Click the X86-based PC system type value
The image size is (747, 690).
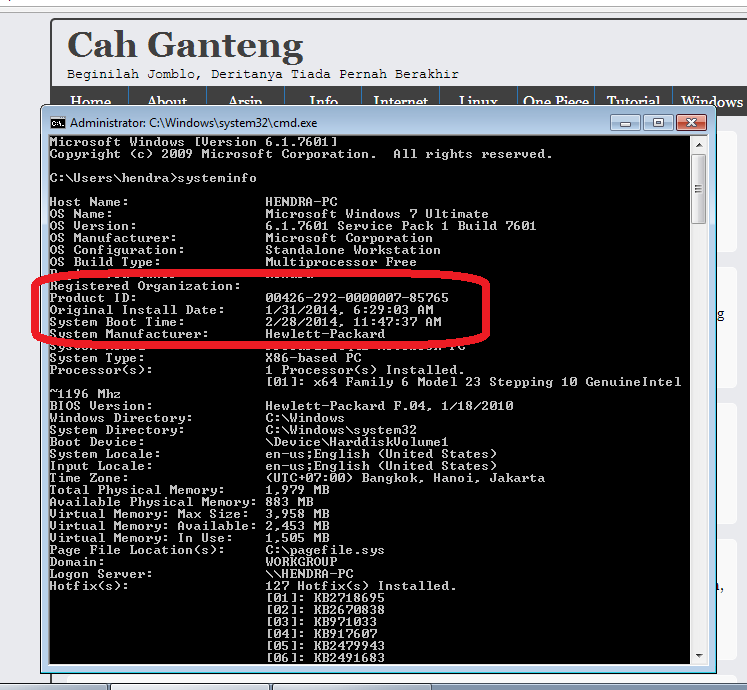(313, 358)
